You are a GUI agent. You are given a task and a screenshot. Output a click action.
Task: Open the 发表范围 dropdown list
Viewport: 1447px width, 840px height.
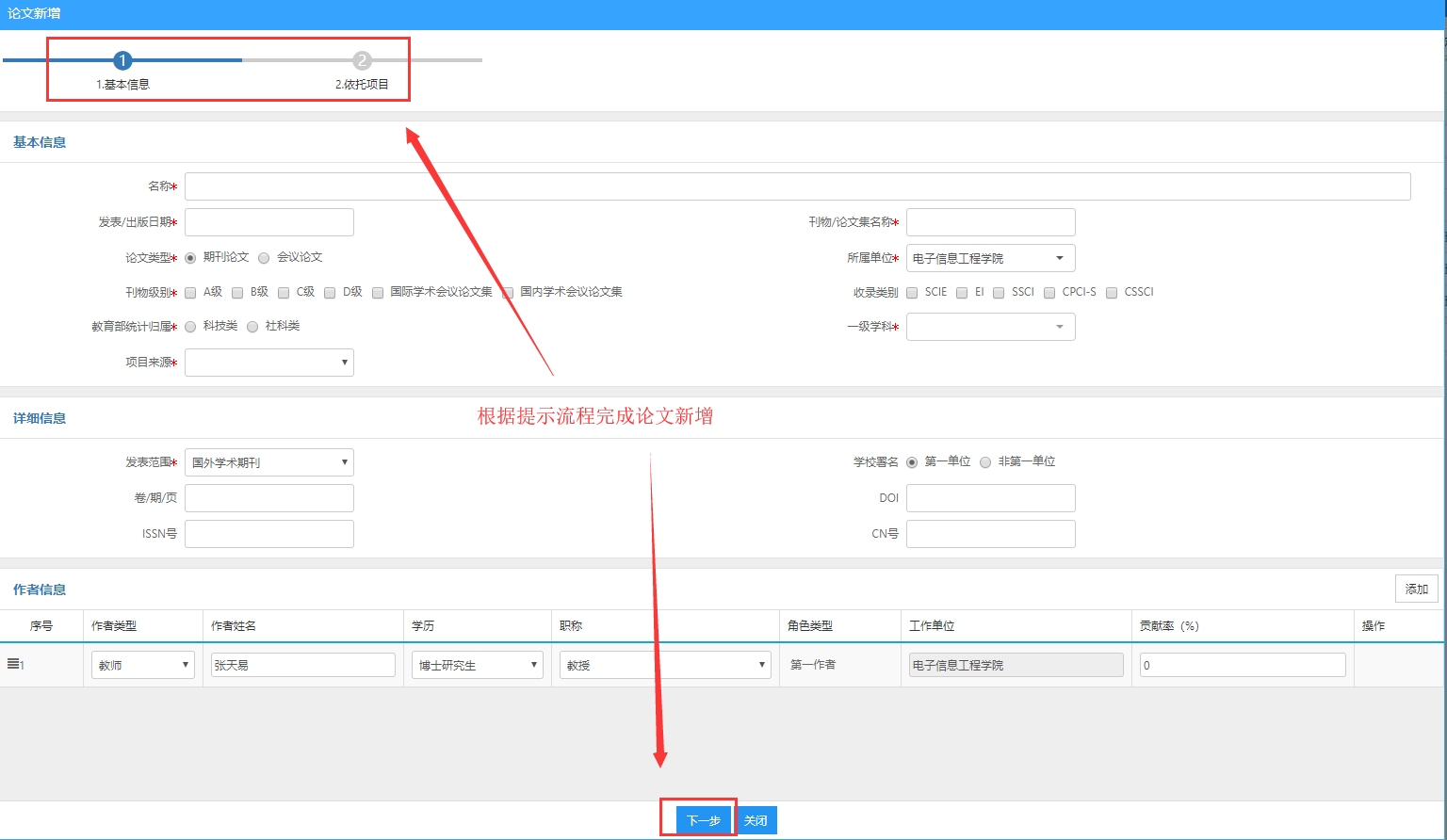tap(268, 462)
